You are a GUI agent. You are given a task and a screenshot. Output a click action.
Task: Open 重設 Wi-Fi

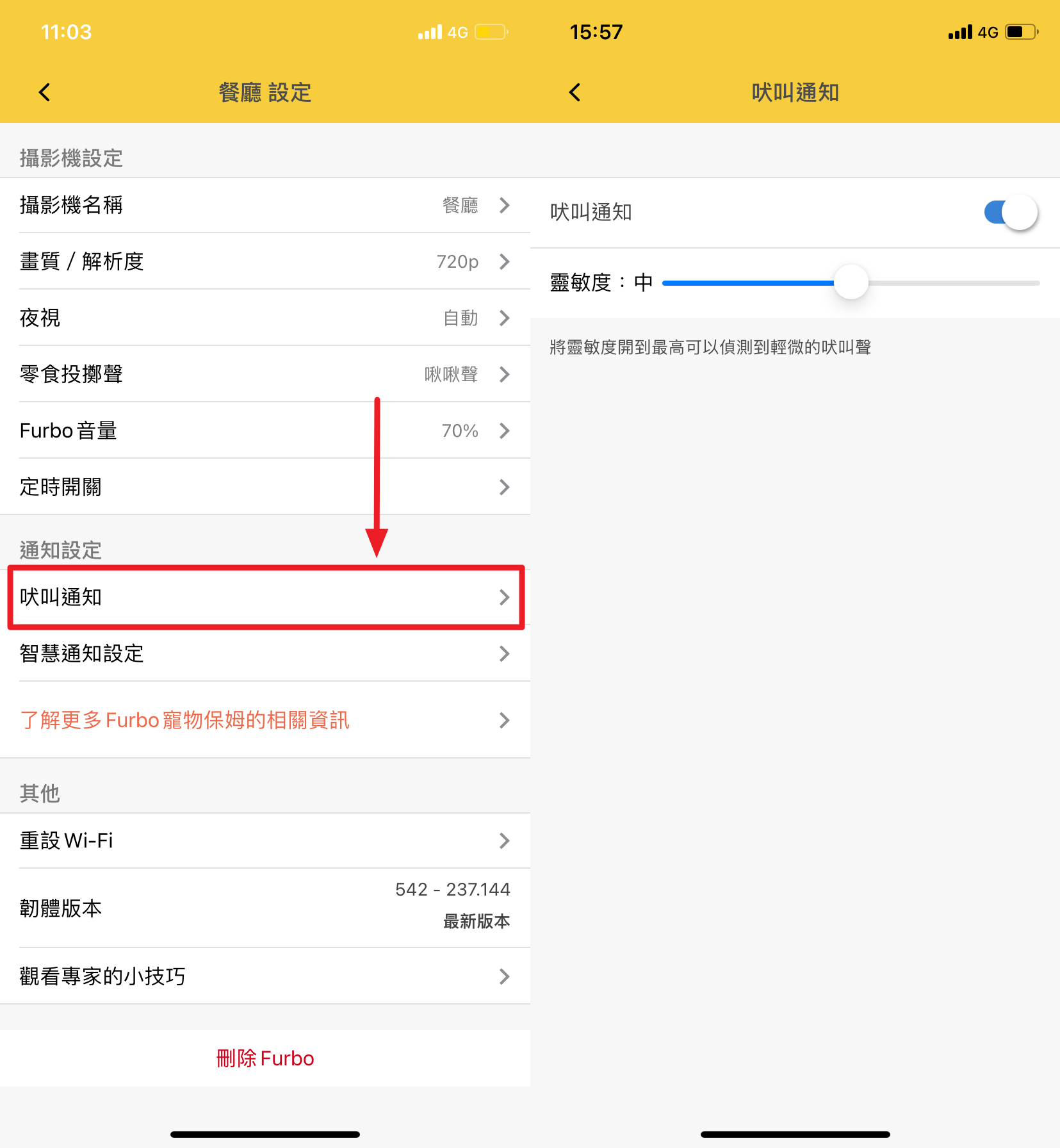pos(265,840)
